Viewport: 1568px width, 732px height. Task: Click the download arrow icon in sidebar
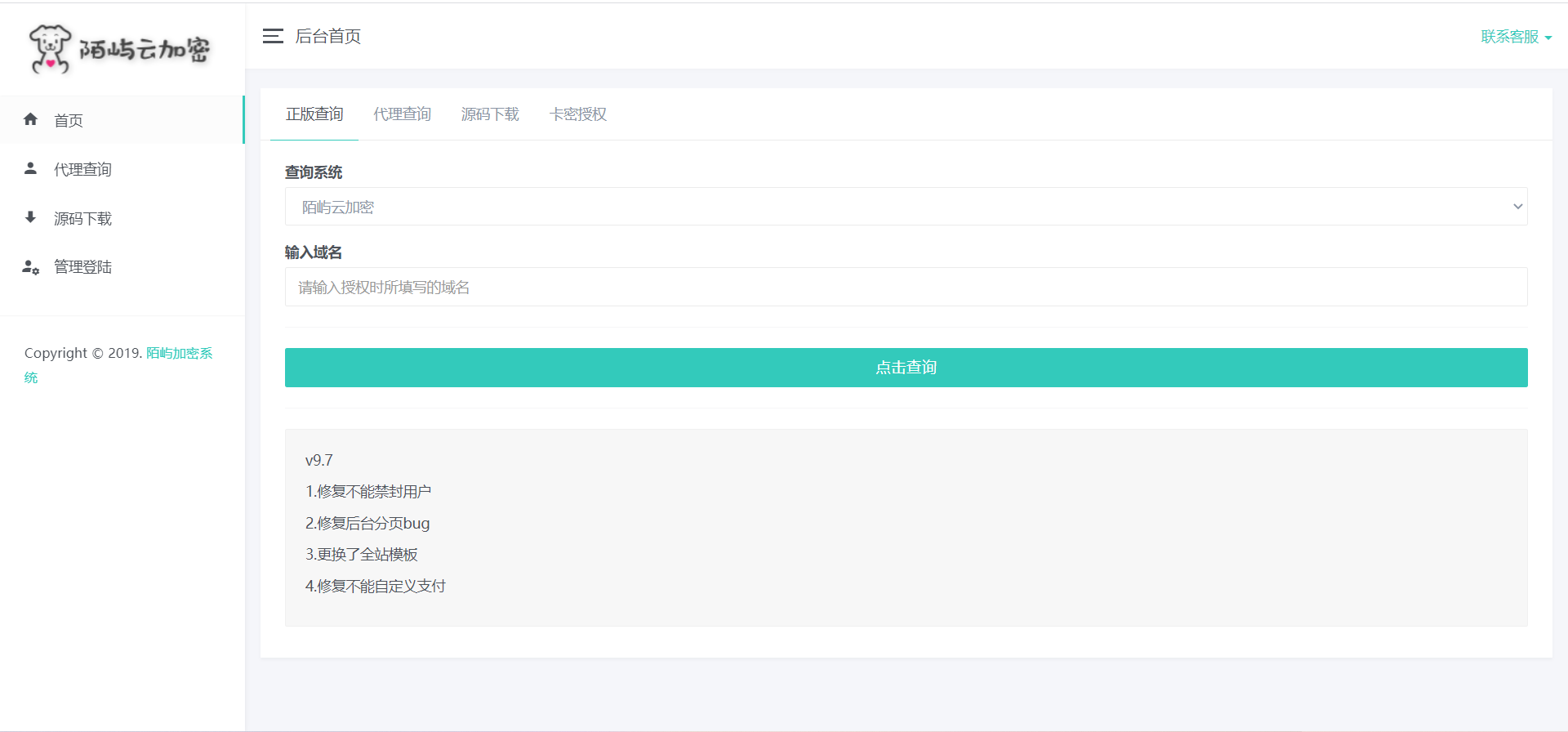pos(31,217)
